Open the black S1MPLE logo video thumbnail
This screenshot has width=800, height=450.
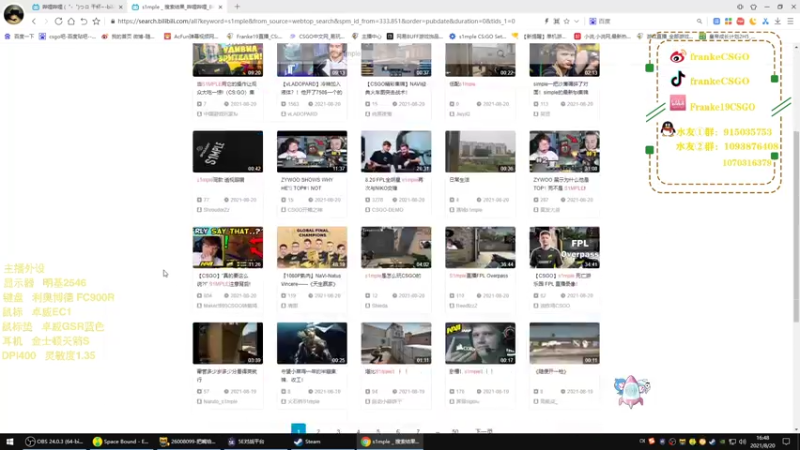pos(228,152)
